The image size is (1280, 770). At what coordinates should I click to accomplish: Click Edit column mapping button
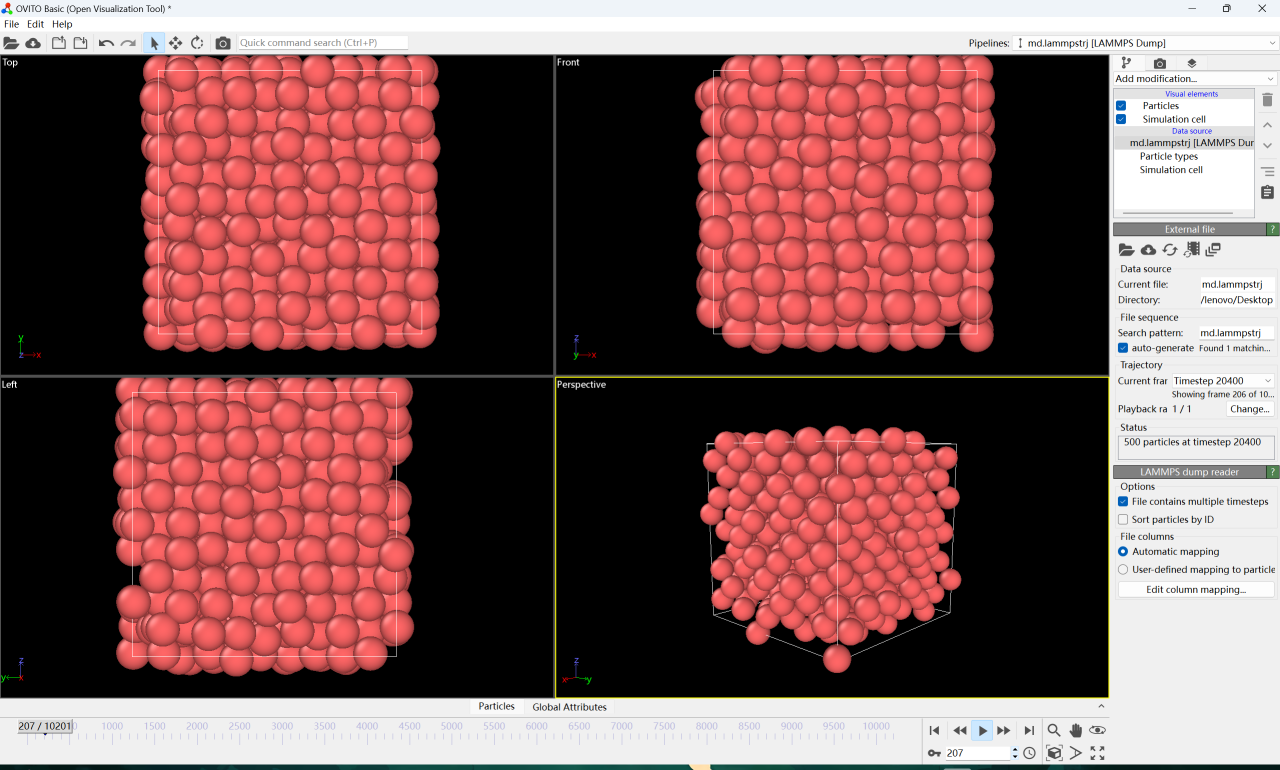click(x=1196, y=590)
